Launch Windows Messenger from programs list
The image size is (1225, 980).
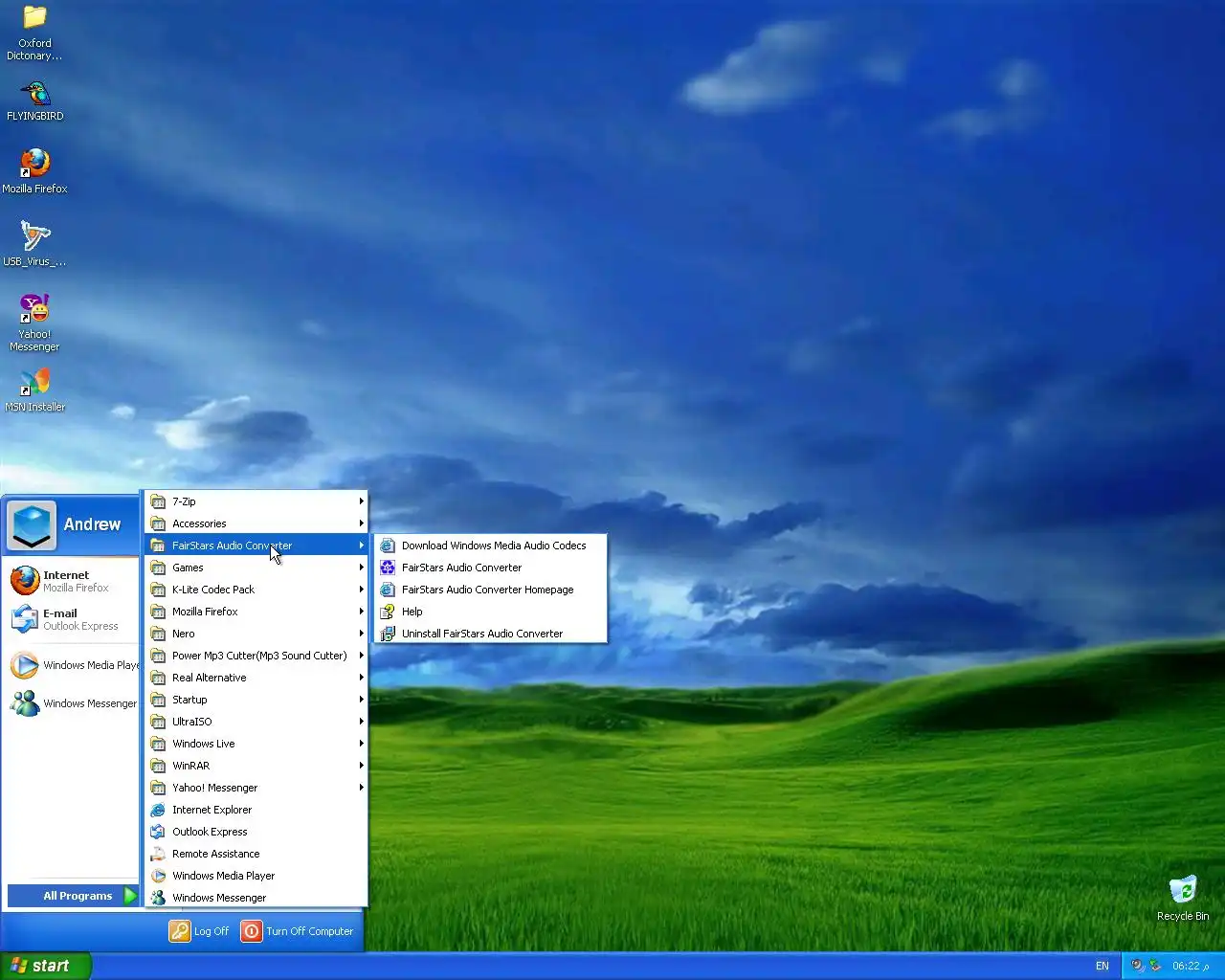[x=256, y=898]
